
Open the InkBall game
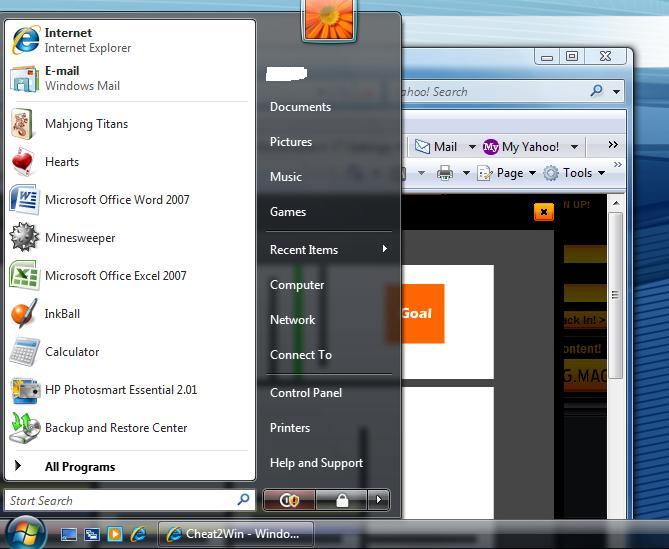pos(62,314)
